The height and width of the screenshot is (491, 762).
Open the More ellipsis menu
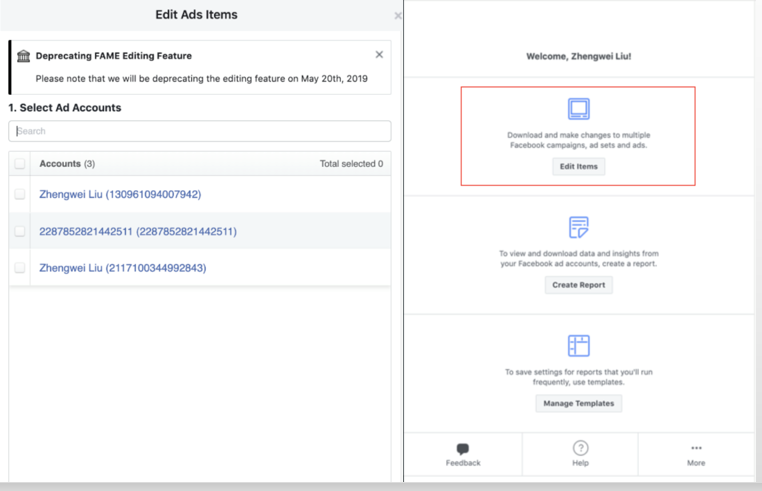pyautogui.click(x=696, y=448)
